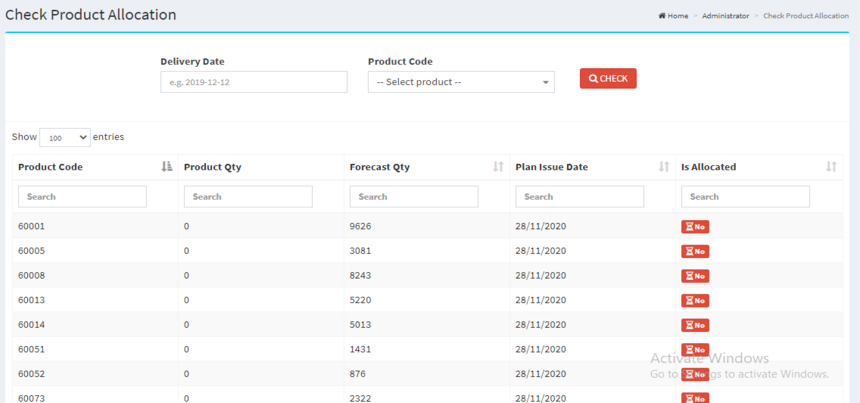
Task: Click the No badge for product 60014
Action: [695, 325]
